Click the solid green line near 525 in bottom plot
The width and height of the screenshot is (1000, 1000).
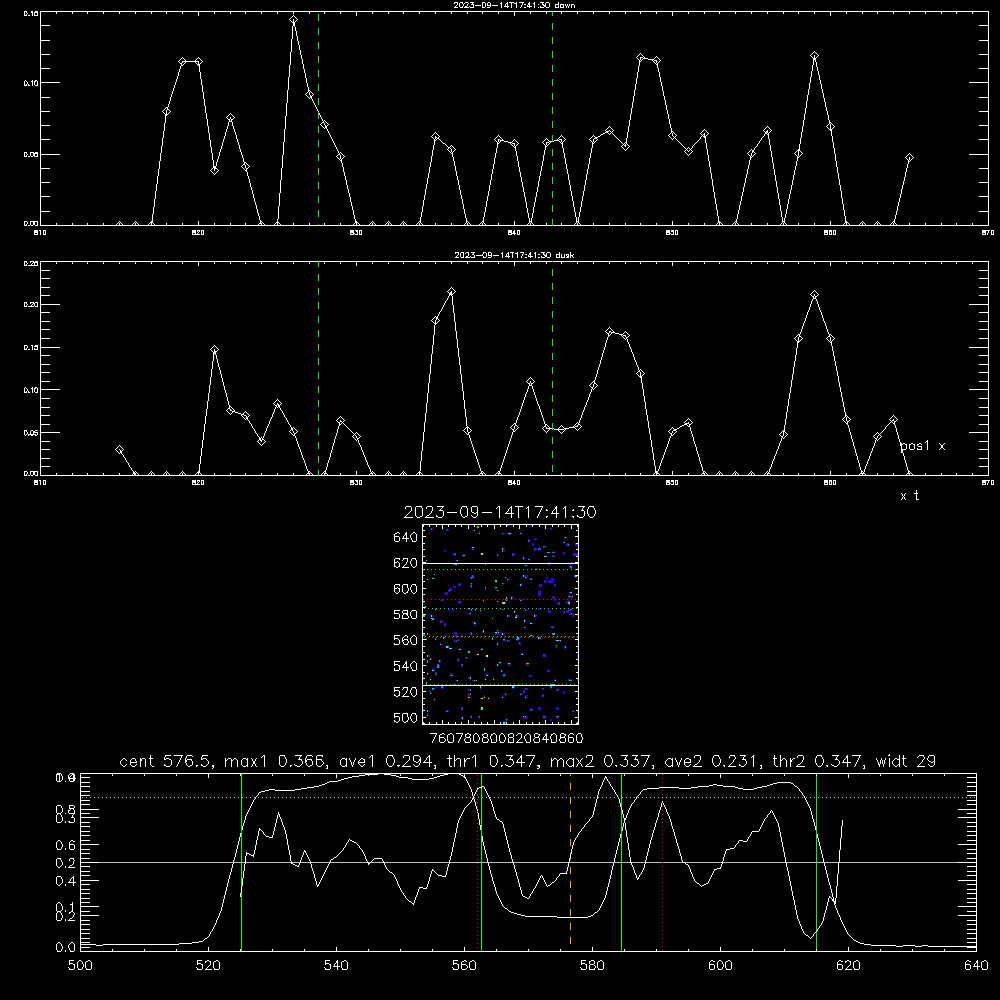click(241, 861)
